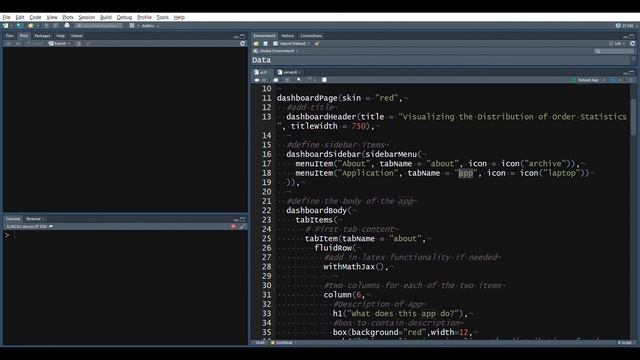Click the back navigation arrow in editor
The image size is (640, 360).
pyautogui.click(x=257, y=80)
